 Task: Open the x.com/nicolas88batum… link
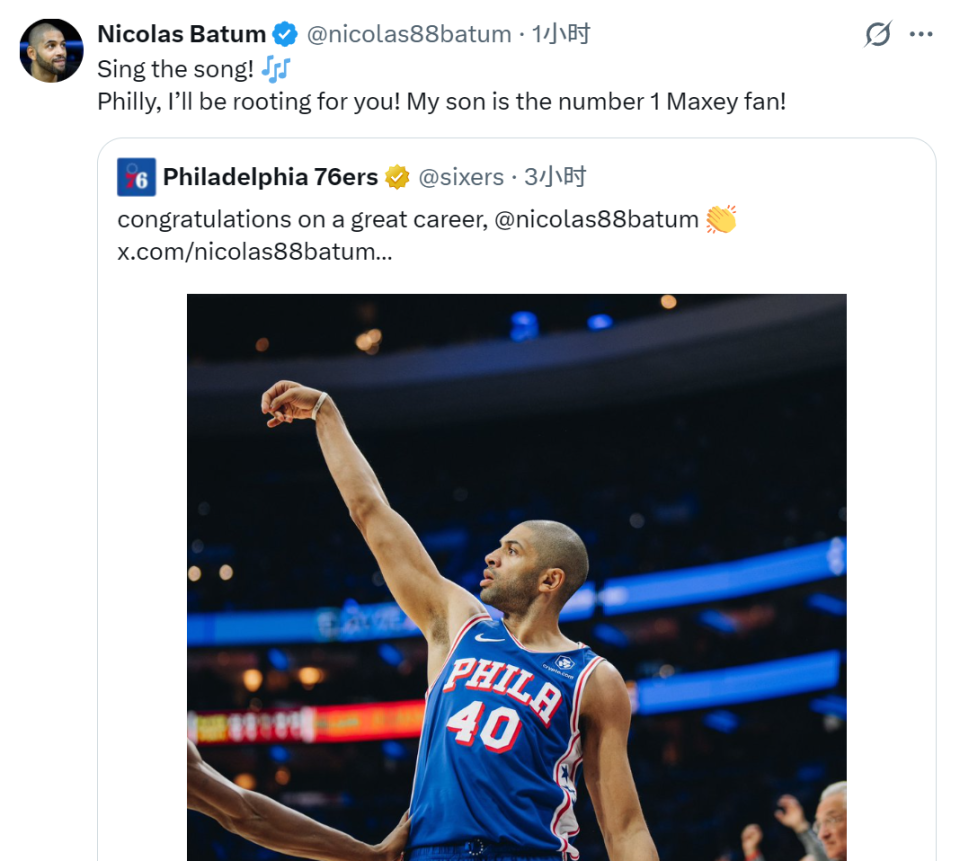(x=255, y=252)
